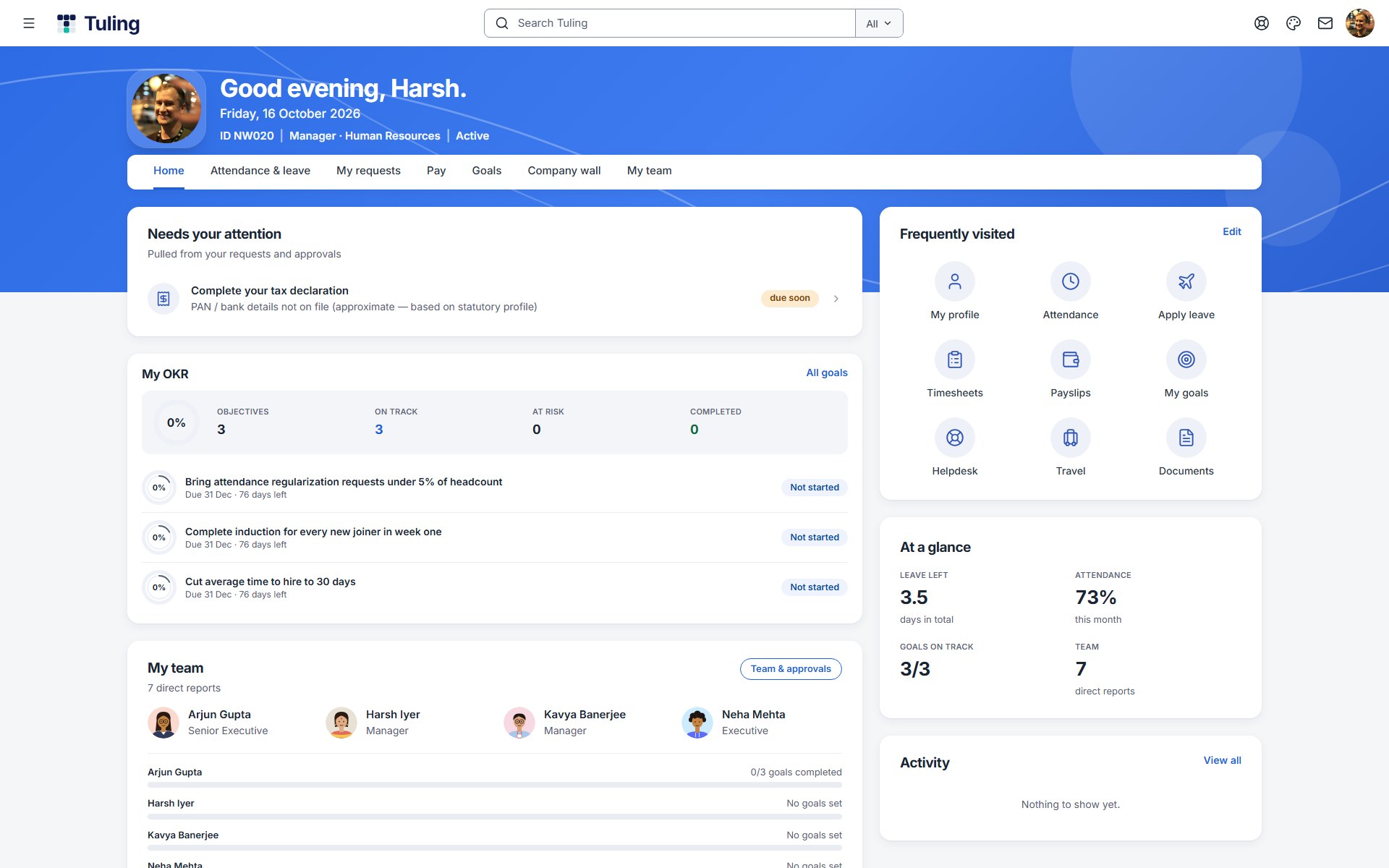Open Cut average time to hire objective
Screen dimensions: 1389x868
coord(495,587)
